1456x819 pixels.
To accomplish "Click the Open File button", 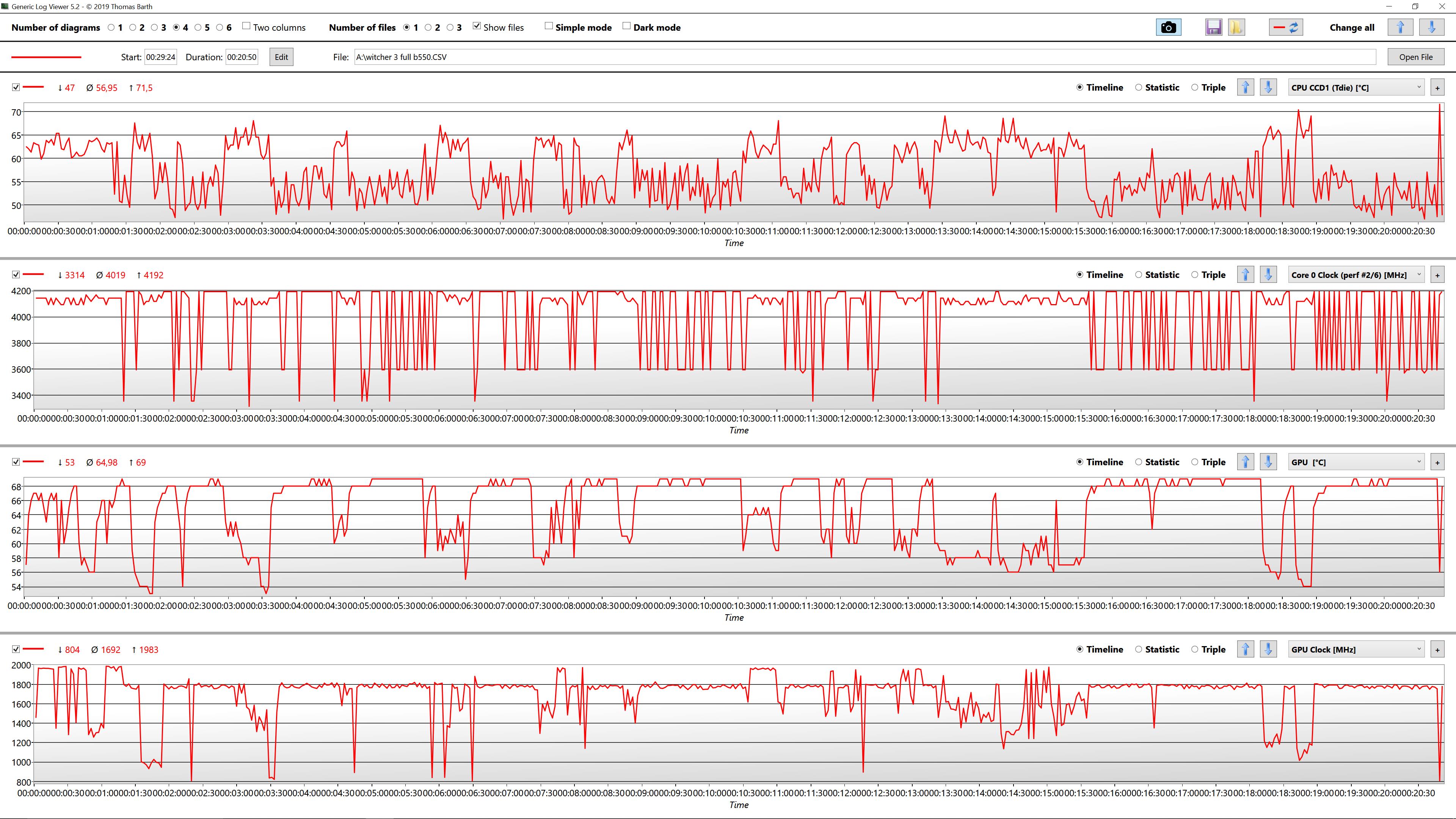I will pyautogui.click(x=1416, y=57).
